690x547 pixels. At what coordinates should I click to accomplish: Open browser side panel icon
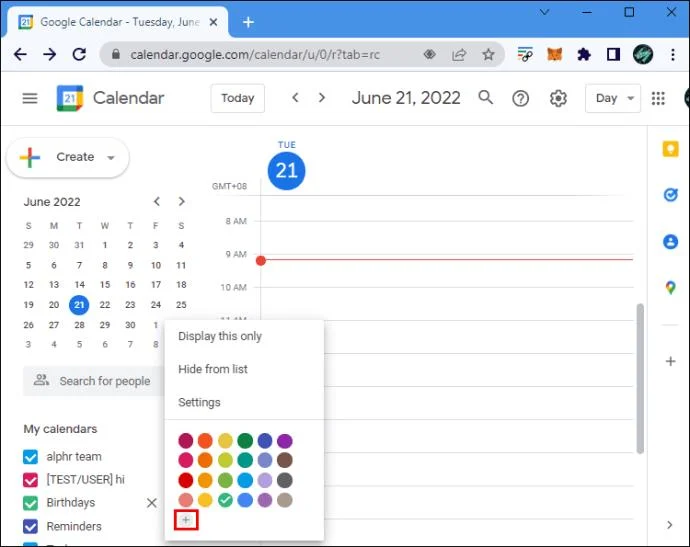pyautogui.click(x=613, y=55)
